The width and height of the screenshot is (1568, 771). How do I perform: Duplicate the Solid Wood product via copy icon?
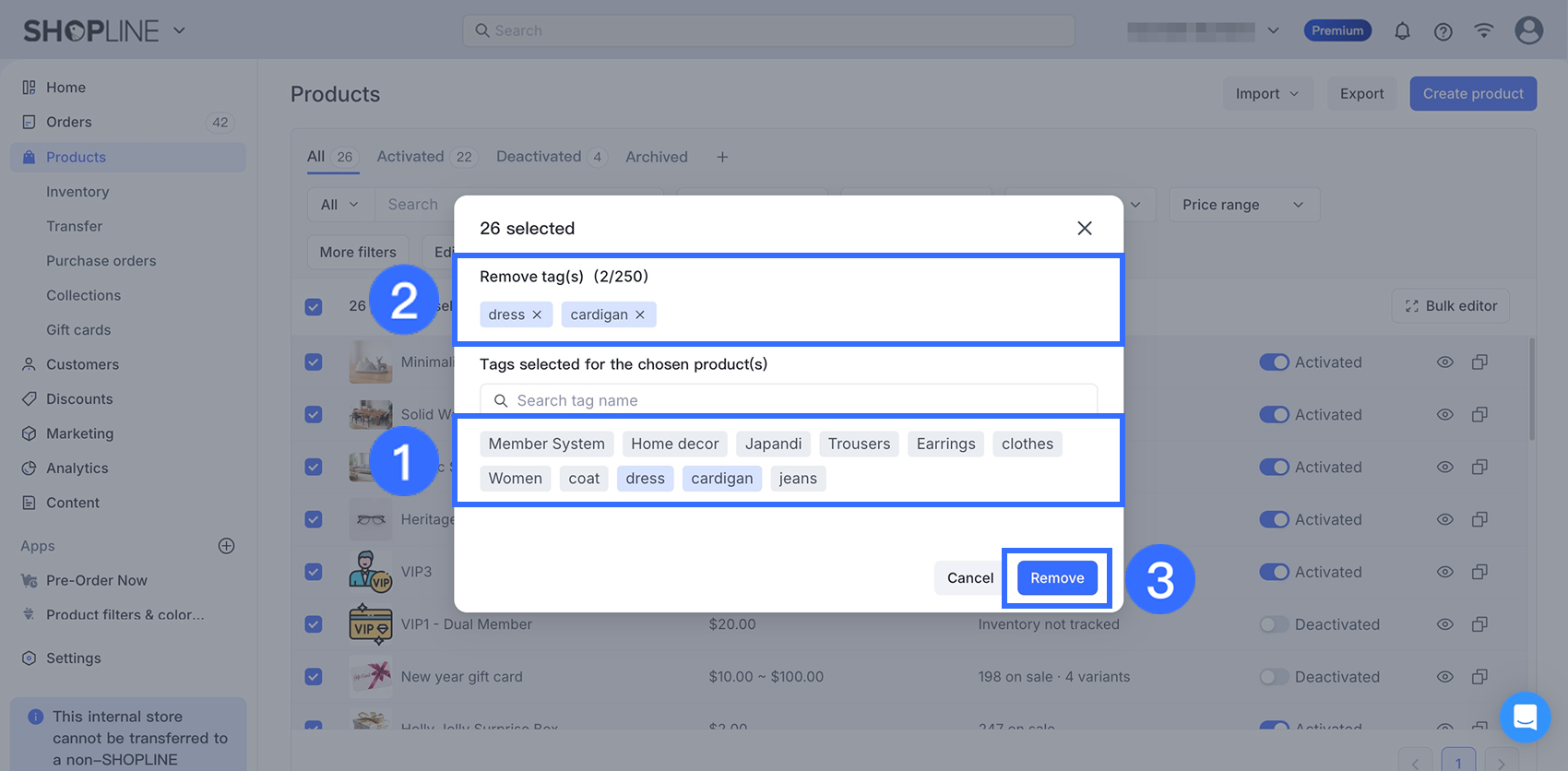(x=1479, y=415)
